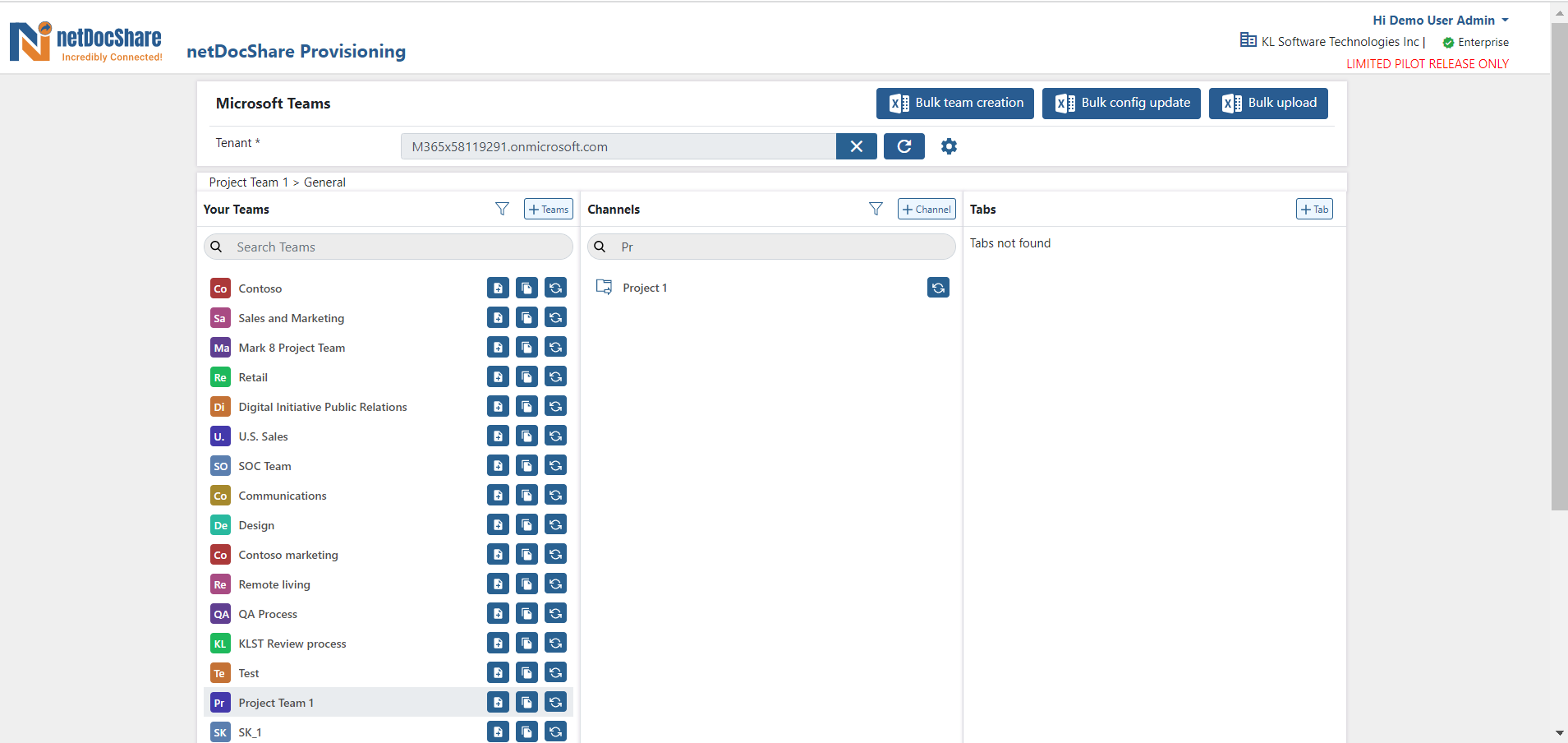1568x743 pixels.
Task: Click the copy icon for Contoso team
Action: point(526,288)
